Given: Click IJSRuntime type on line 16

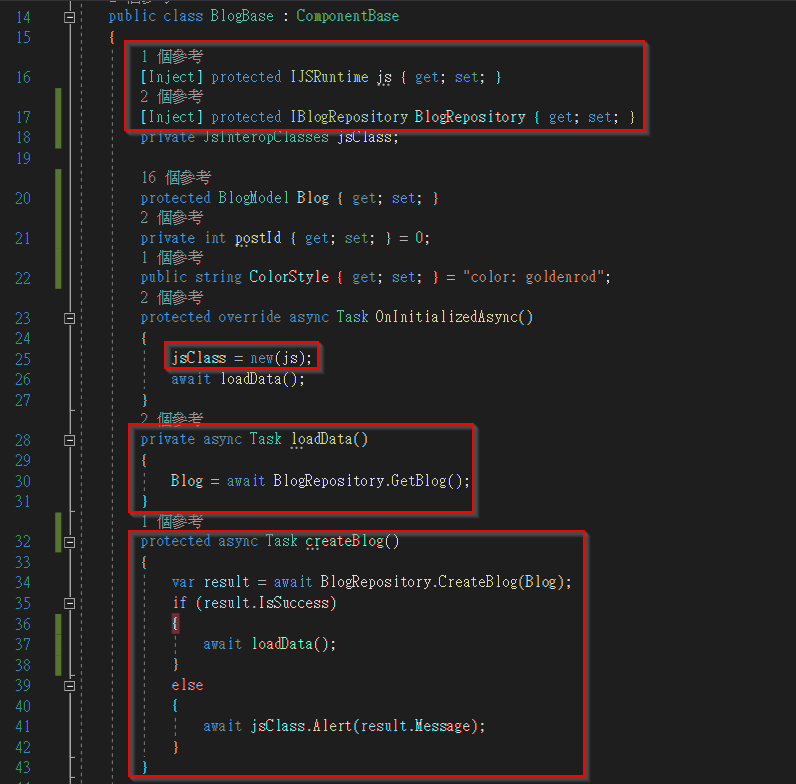Looking at the screenshot, I should click(x=329, y=77).
